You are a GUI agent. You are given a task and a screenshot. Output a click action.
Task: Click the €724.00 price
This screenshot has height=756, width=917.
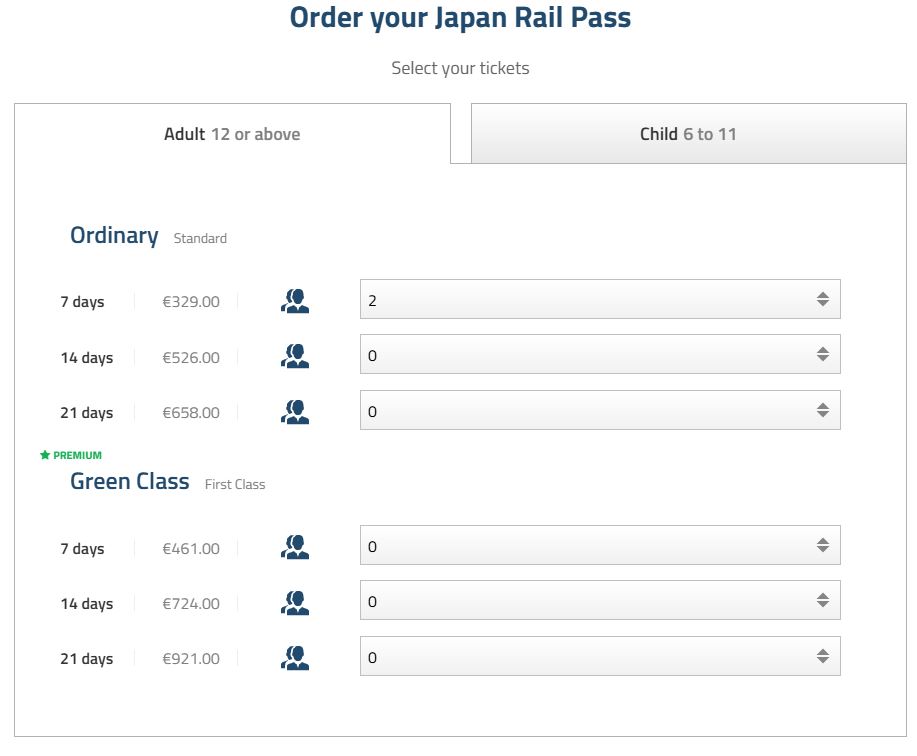(191, 603)
